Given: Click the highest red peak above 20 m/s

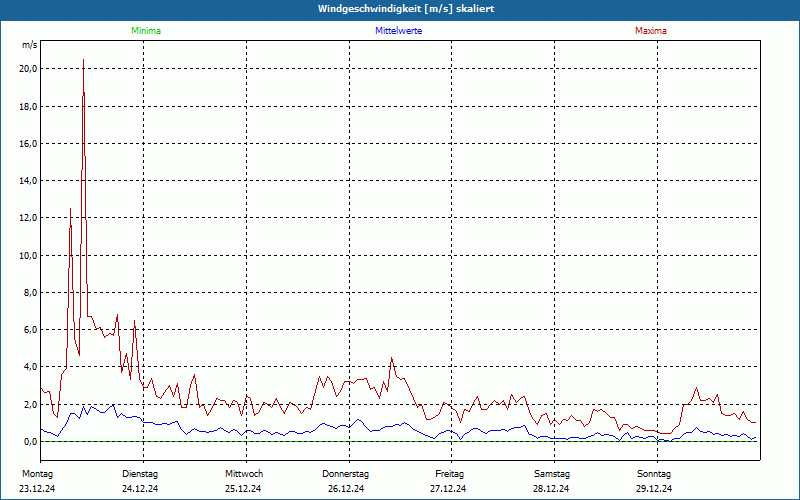Looking at the screenshot, I should pos(83,61).
